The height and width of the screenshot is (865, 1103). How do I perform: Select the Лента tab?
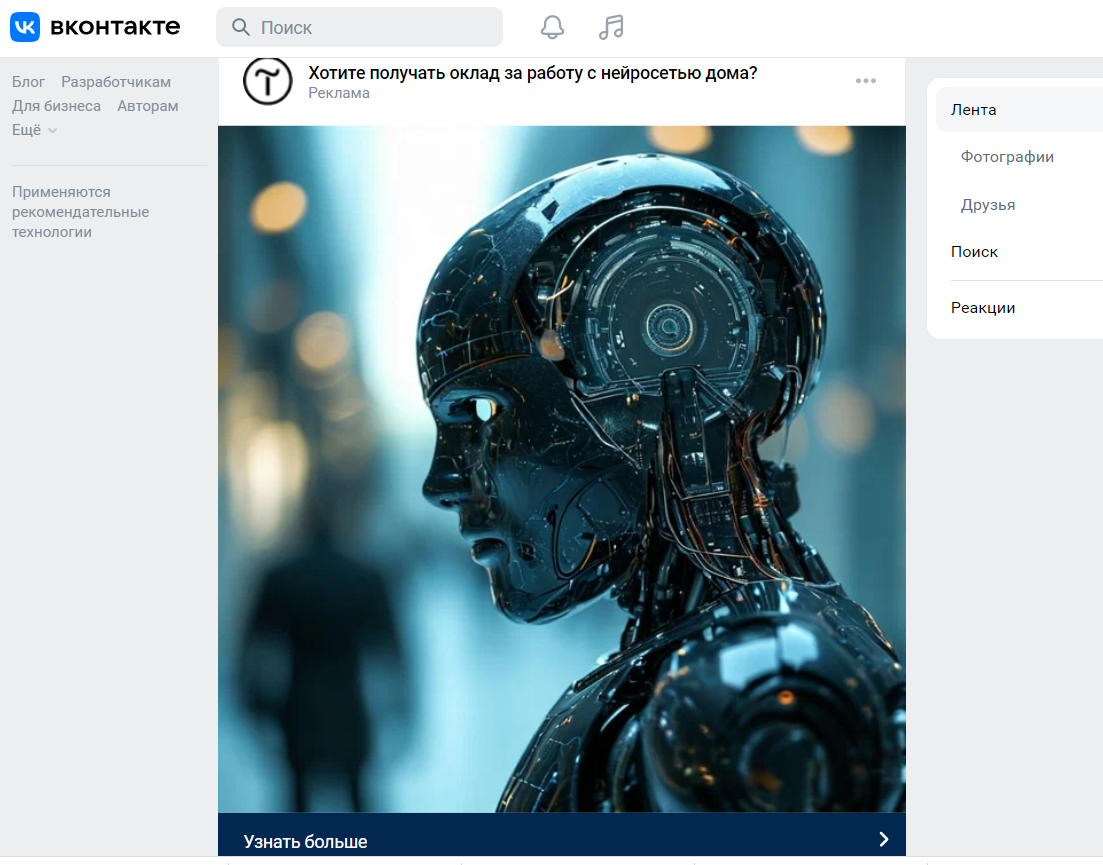[x=1019, y=110]
